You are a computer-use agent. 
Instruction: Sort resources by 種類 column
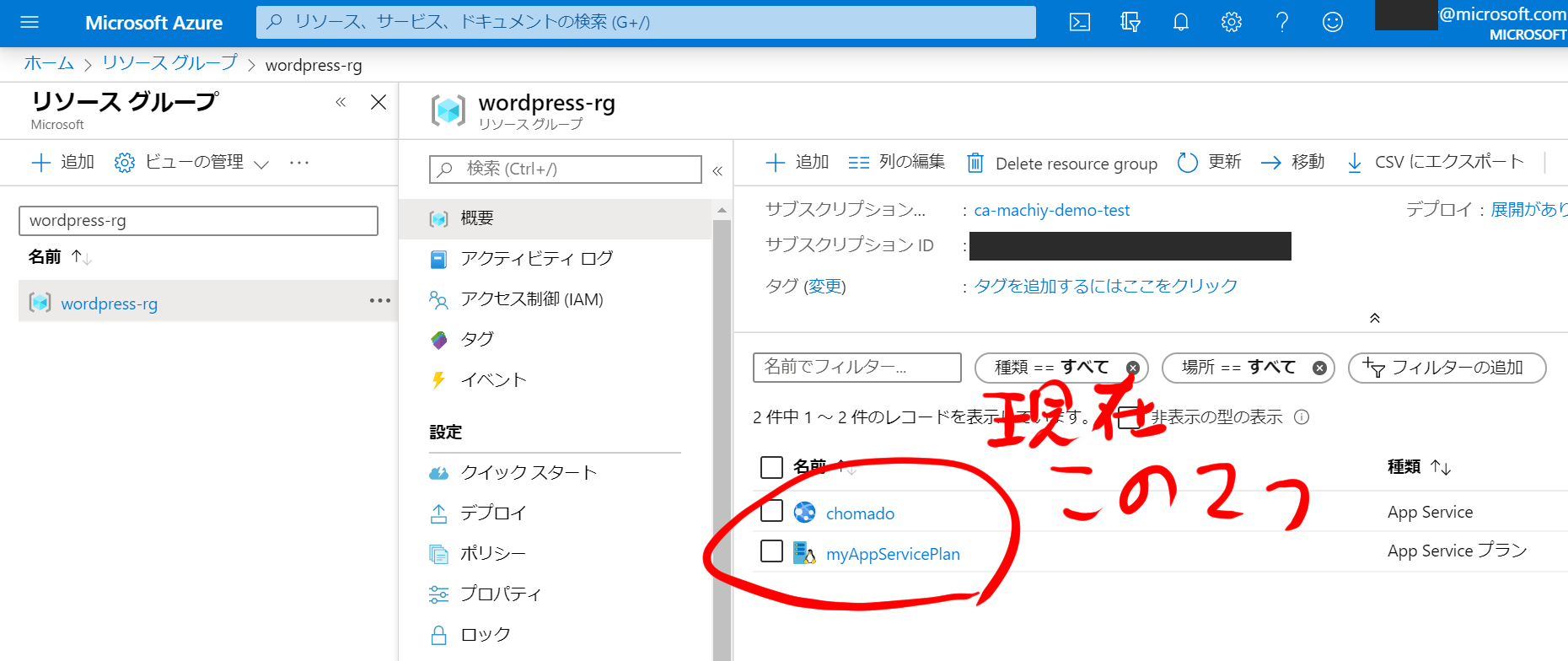point(1419,467)
